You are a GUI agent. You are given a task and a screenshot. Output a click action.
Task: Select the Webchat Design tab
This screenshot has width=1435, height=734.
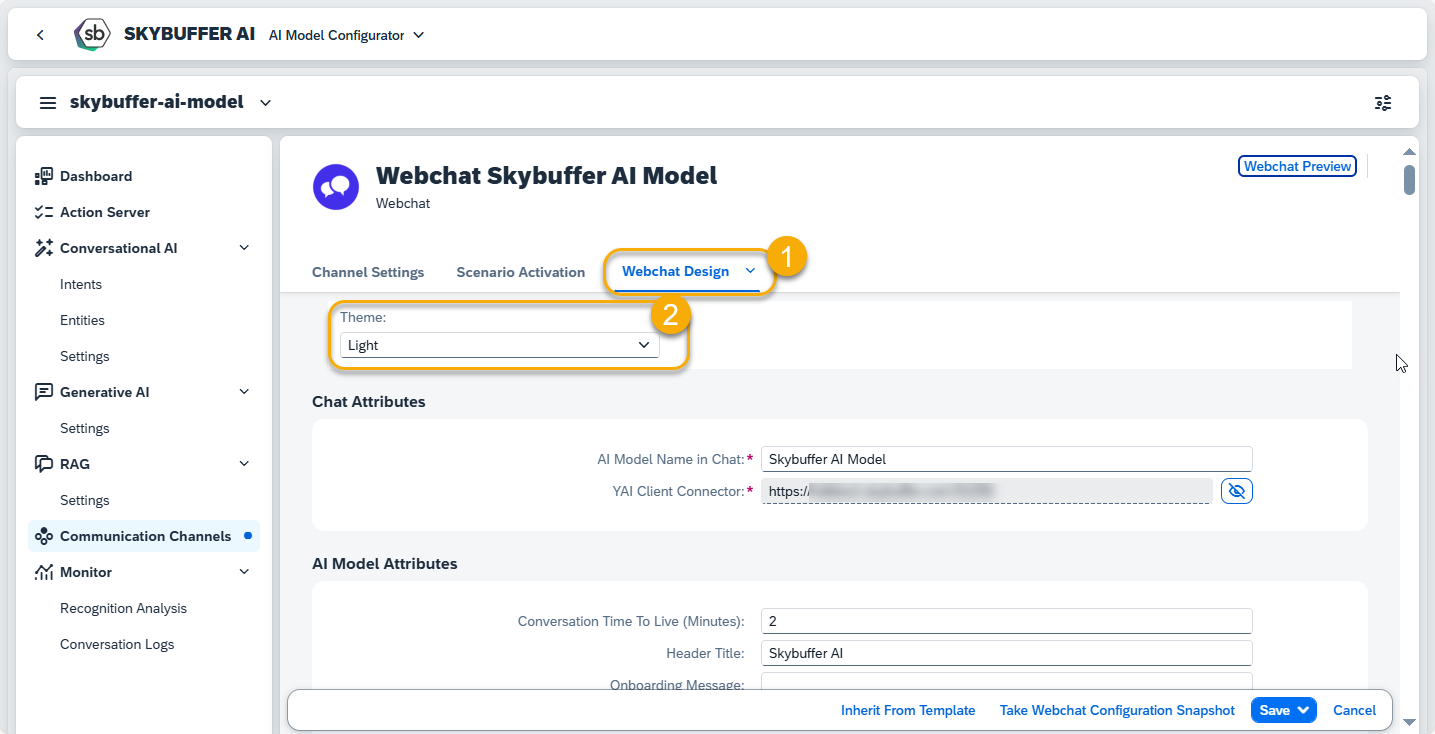(x=676, y=271)
